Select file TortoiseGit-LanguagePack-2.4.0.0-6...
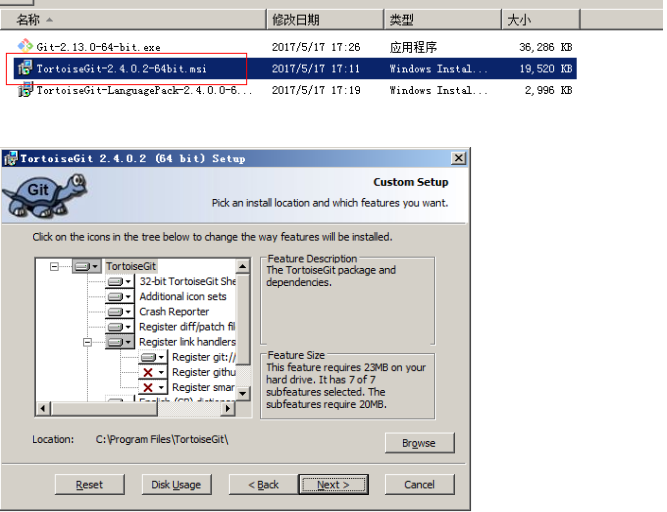The width and height of the screenshot is (667, 512). [x=144, y=90]
